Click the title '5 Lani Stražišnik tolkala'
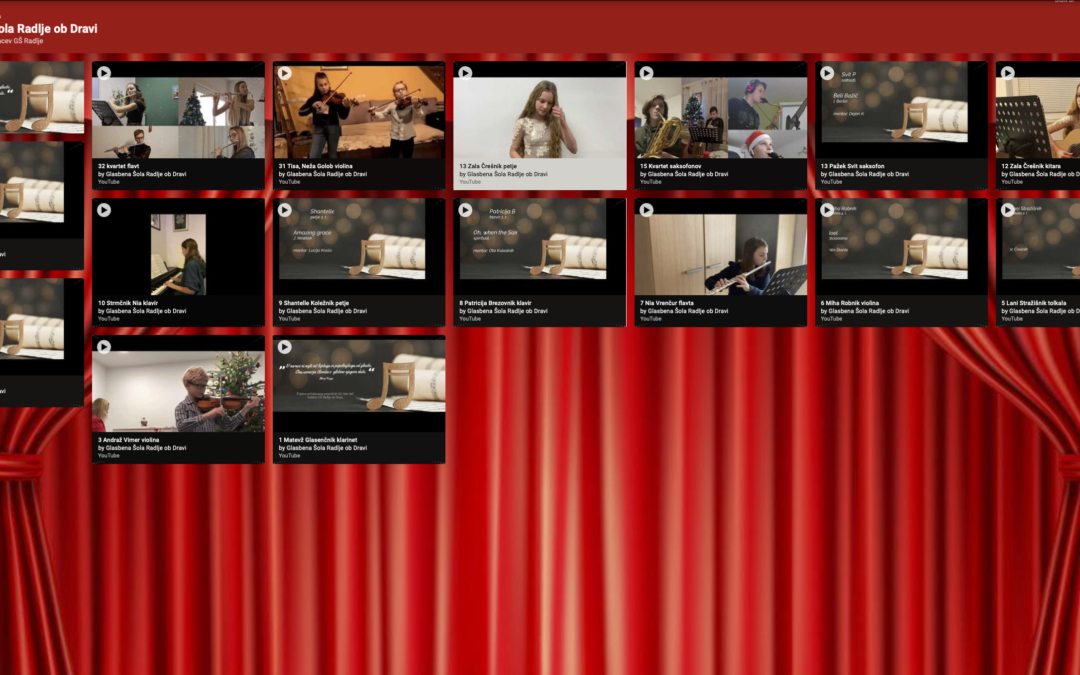 click(x=1033, y=303)
